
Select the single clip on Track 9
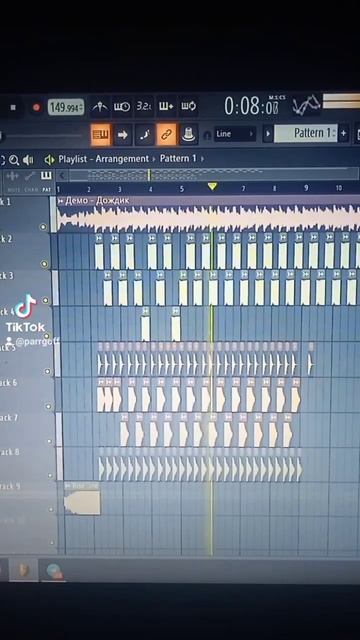(82, 499)
